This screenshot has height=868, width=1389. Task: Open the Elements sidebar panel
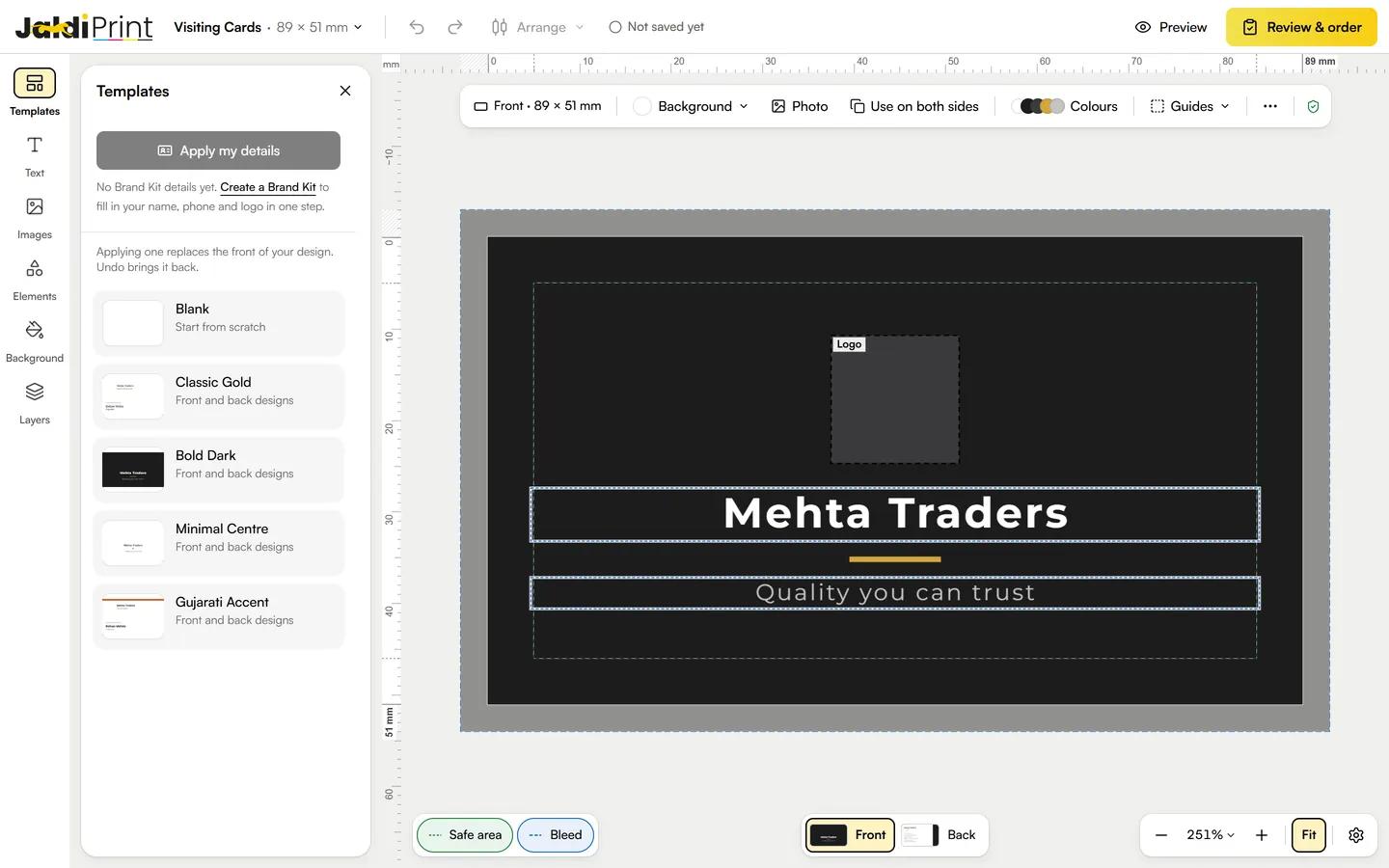tap(35, 280)
